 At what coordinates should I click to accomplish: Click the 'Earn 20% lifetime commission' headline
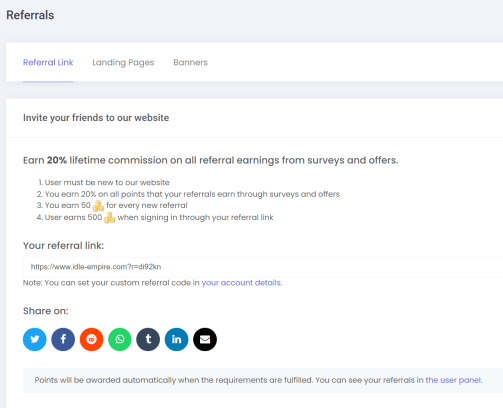(x=211, y=160)
